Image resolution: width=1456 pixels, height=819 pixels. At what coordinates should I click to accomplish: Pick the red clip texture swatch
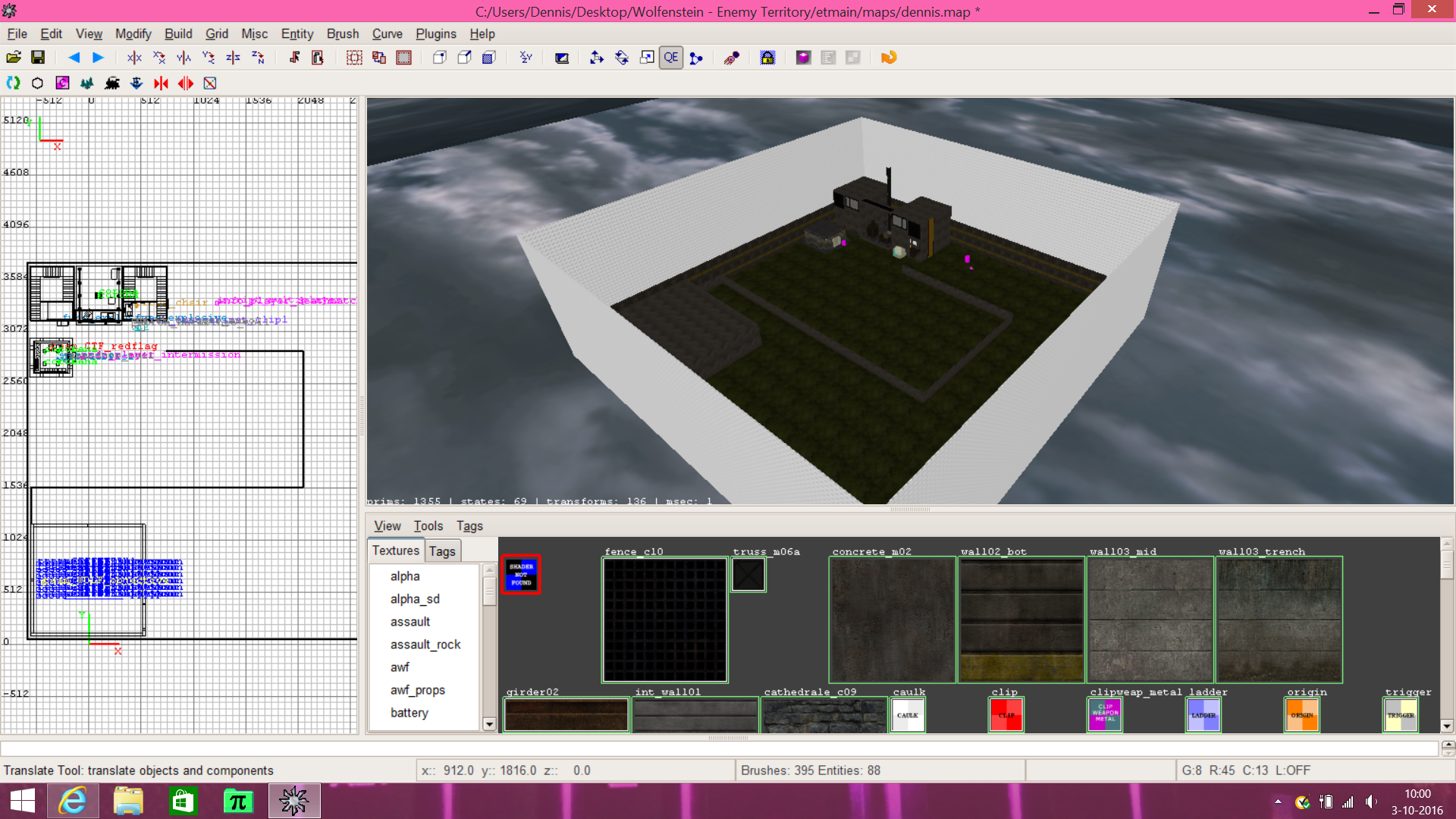1006,714
